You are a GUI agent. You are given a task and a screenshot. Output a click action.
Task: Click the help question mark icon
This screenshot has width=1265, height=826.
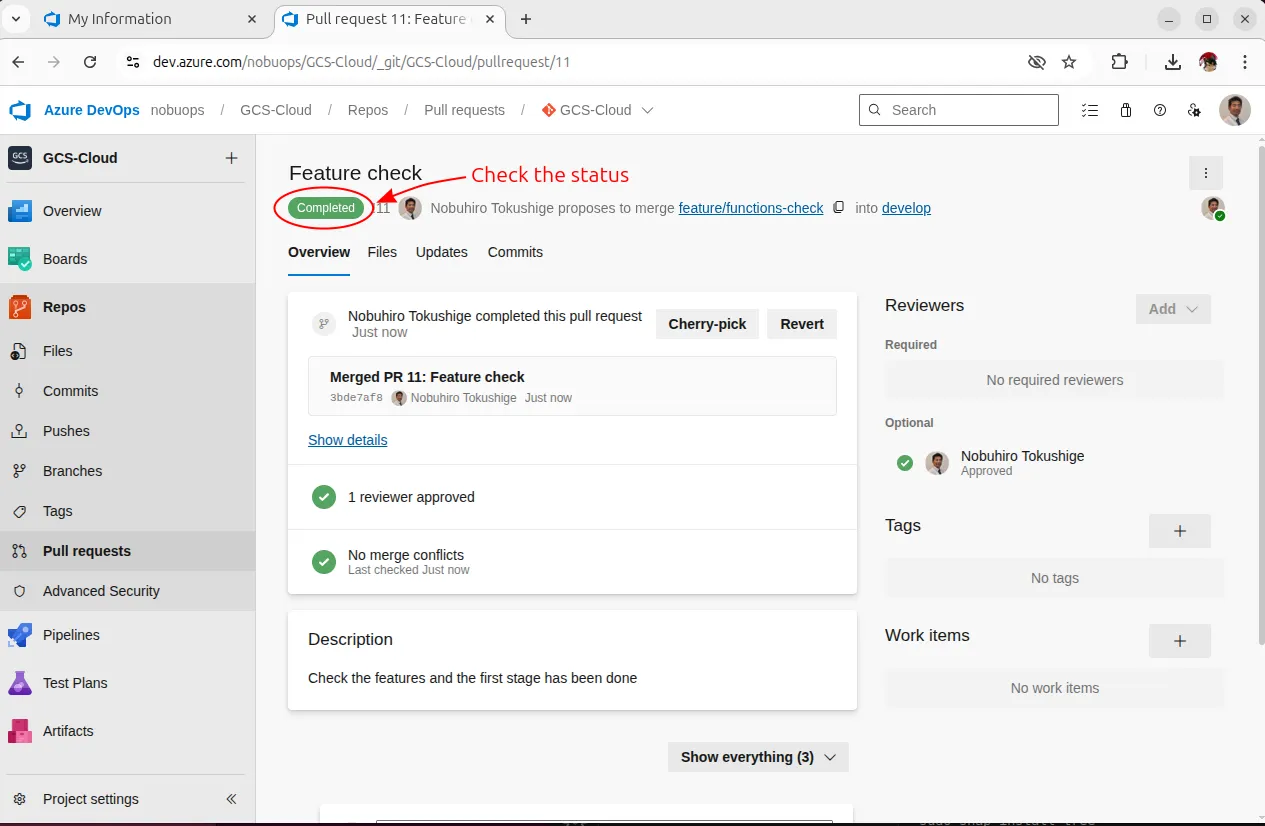pos(1160,110)
